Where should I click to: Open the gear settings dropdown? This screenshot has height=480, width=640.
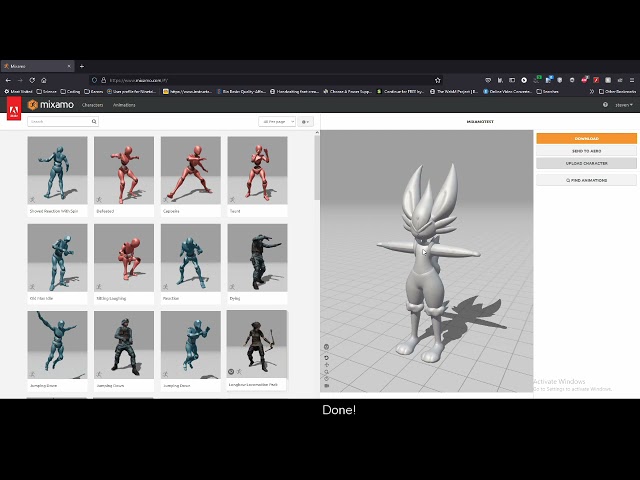tap(305, 122)
